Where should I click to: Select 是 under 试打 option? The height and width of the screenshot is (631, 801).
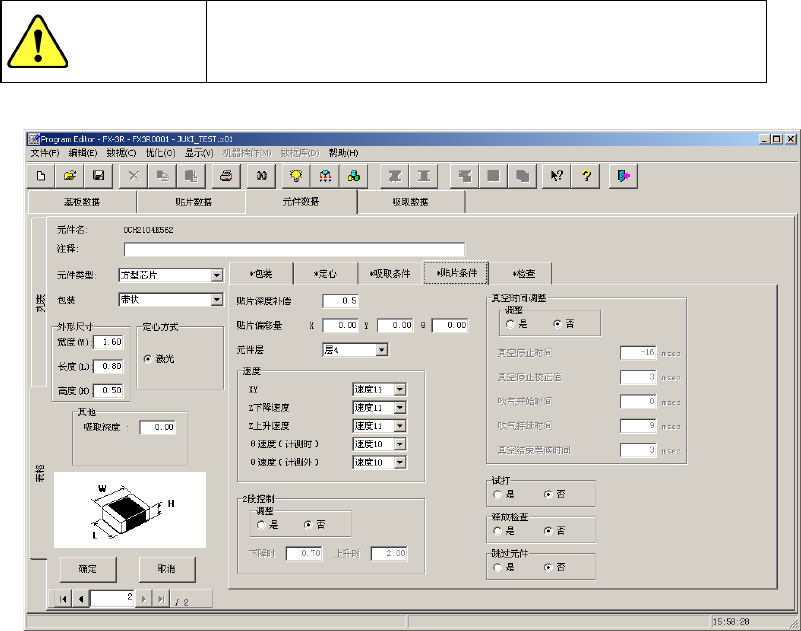click(497, 494)
